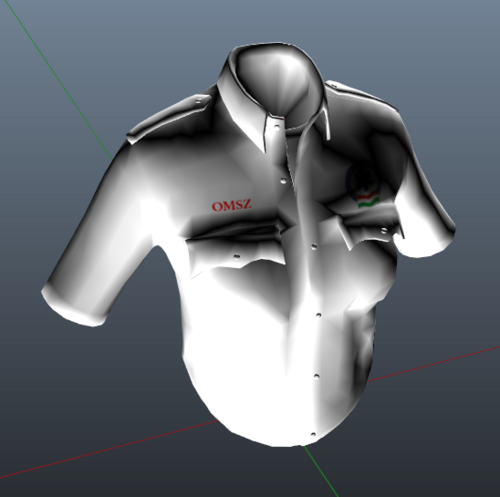Screen dimensions: 500x497
Task: Click the epaulette strap above emblem side
Action: pyautogui.click(x=360, y=93)
